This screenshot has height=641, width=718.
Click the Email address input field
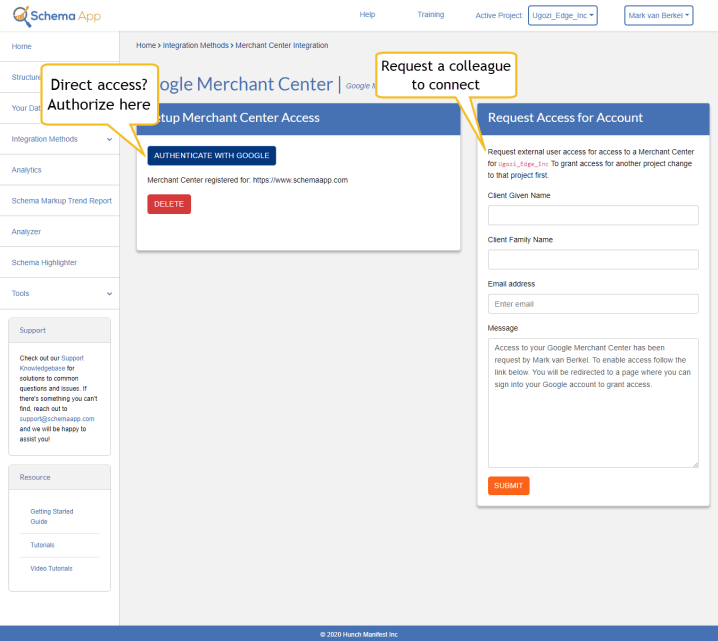pos(593,304)
